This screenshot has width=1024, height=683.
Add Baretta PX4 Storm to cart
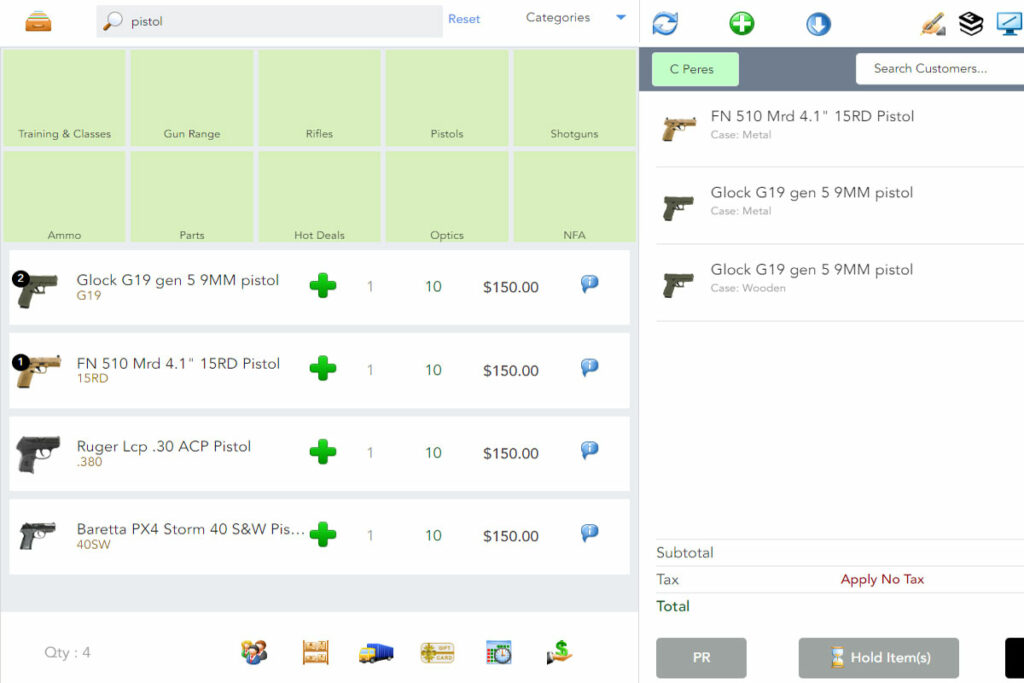click(323, 535)
